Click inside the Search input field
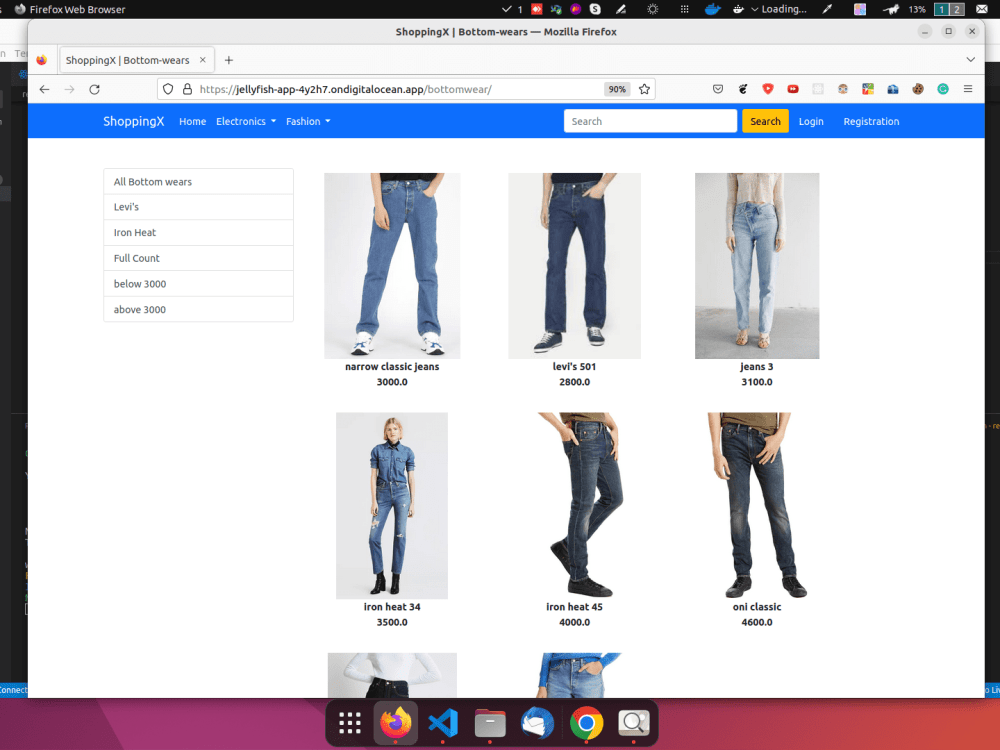The width and height of the screenshot is (1000, 750). (650, 121)
